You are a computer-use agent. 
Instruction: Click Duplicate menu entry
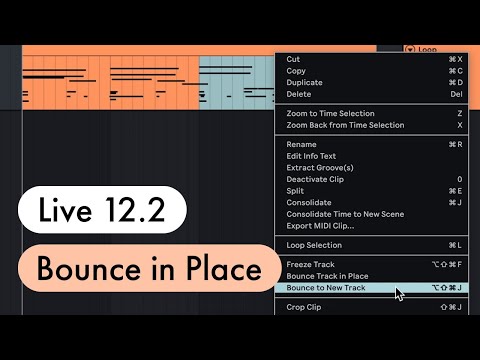coord(371,83)
